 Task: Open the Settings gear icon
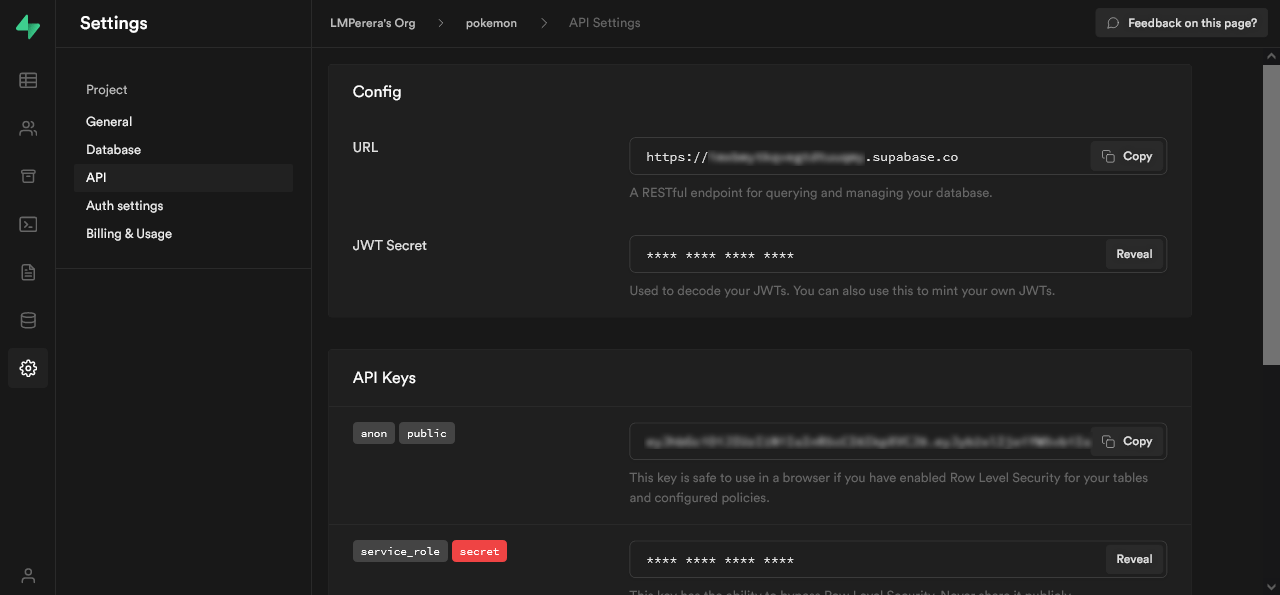tap(28, 368)
